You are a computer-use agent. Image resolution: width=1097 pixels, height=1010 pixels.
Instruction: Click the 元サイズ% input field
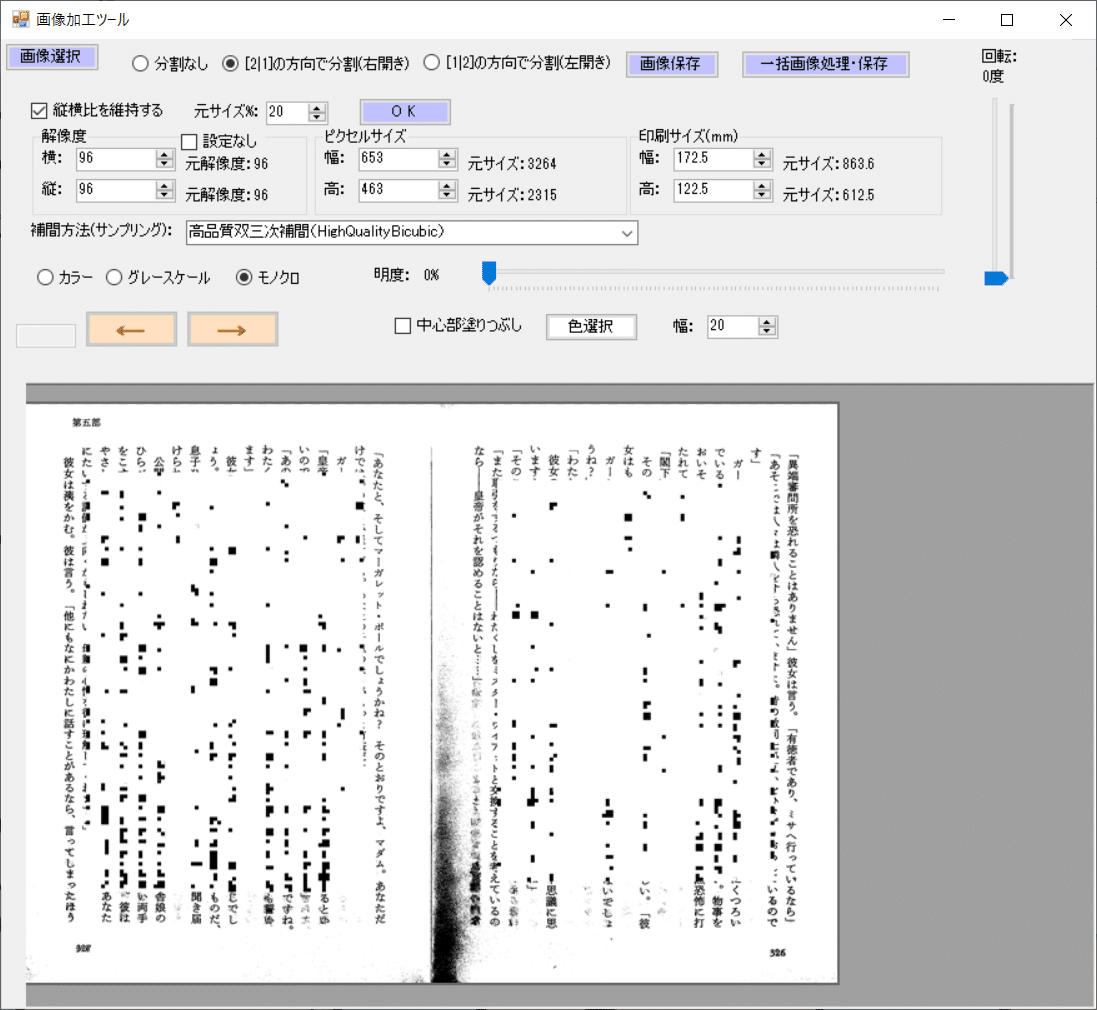pyautogui.click(x=287, y=112)
